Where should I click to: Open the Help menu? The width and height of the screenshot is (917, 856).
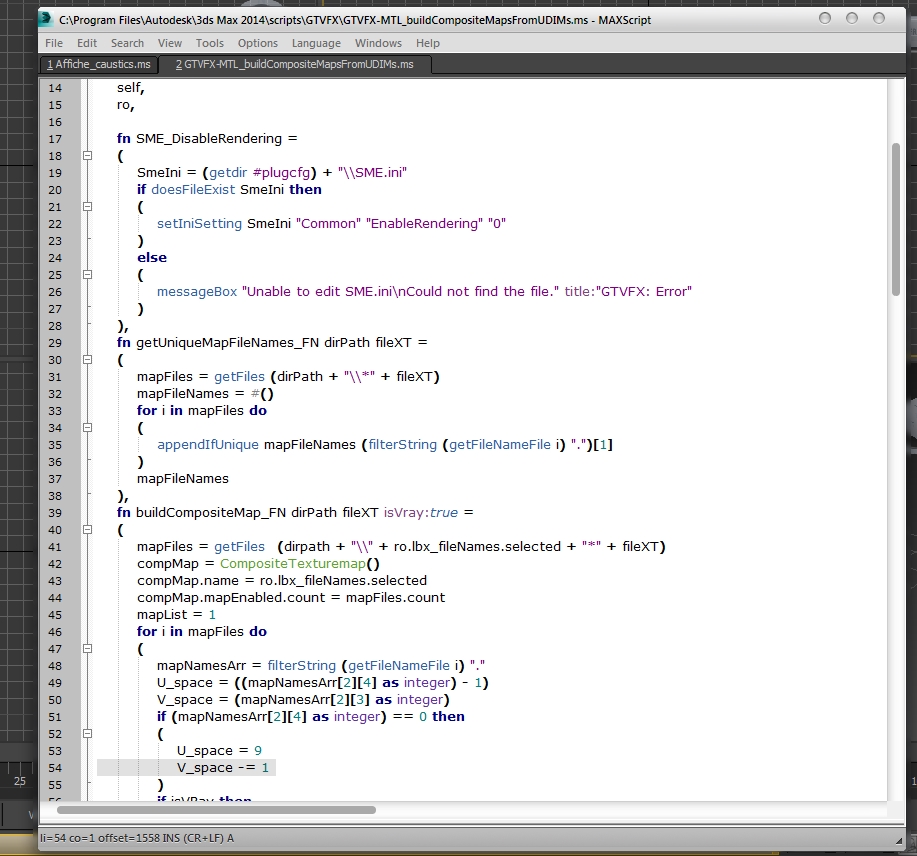[428, 43]
